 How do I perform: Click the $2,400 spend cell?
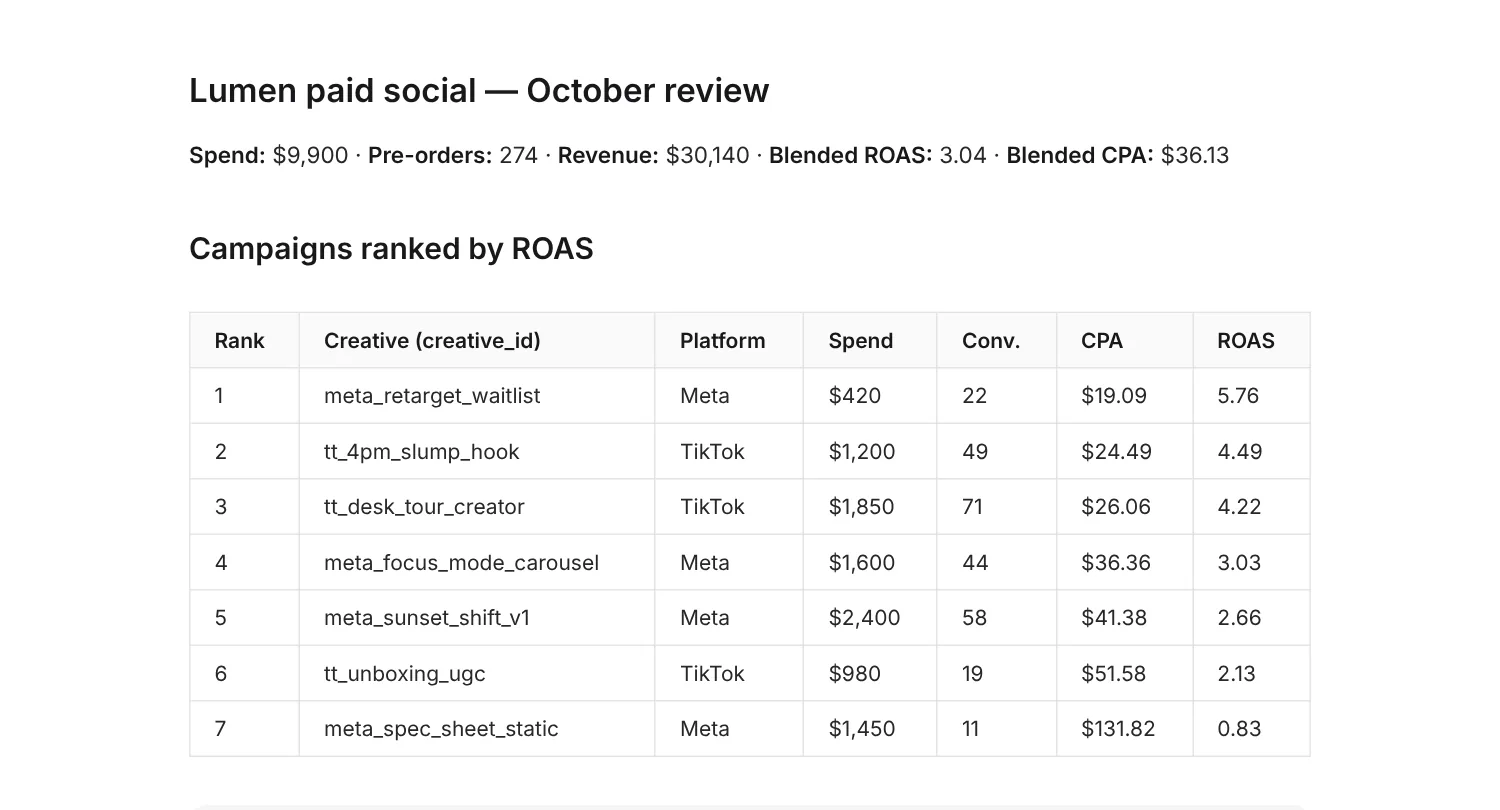pyautogui.click(x=870, y=618)
